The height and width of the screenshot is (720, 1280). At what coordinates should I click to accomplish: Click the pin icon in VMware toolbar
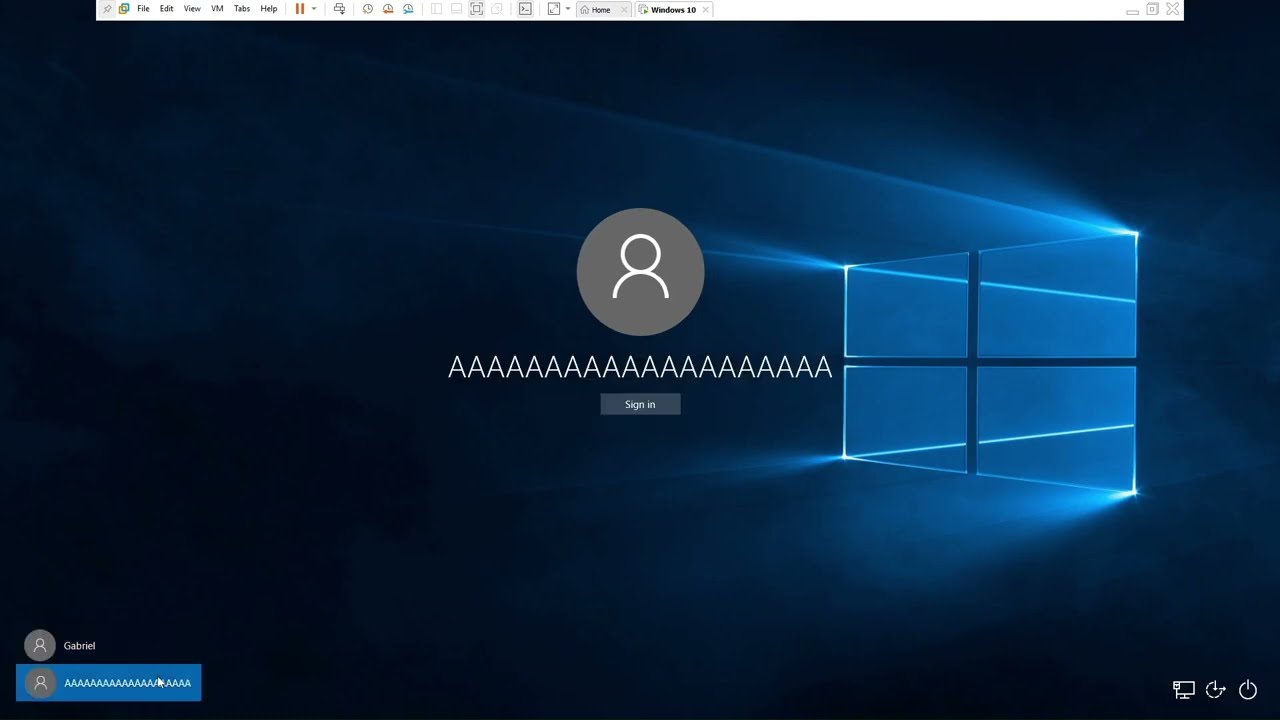(107, 9)
